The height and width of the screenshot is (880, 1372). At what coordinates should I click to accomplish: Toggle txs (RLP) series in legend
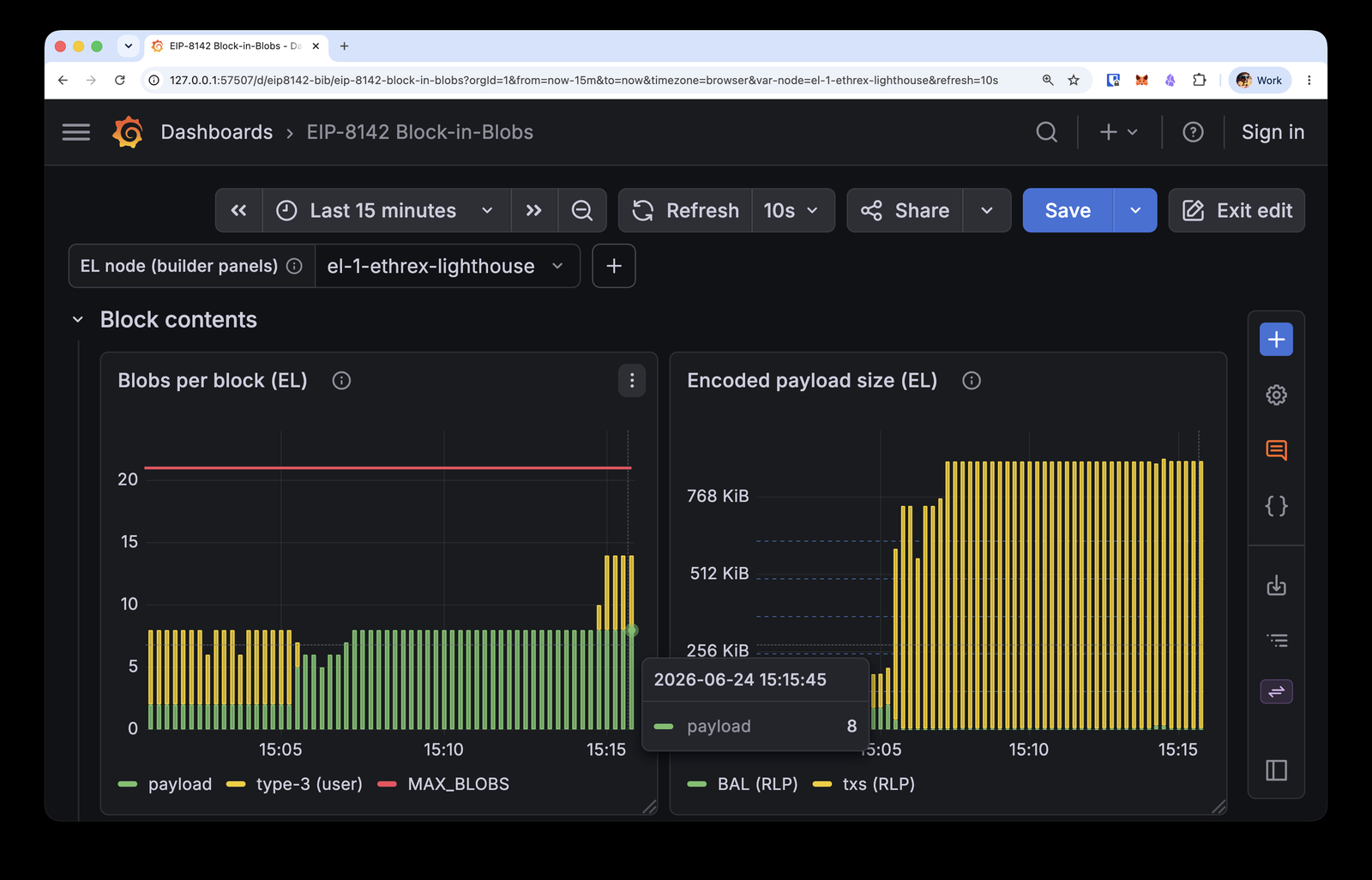click(878, 784)
